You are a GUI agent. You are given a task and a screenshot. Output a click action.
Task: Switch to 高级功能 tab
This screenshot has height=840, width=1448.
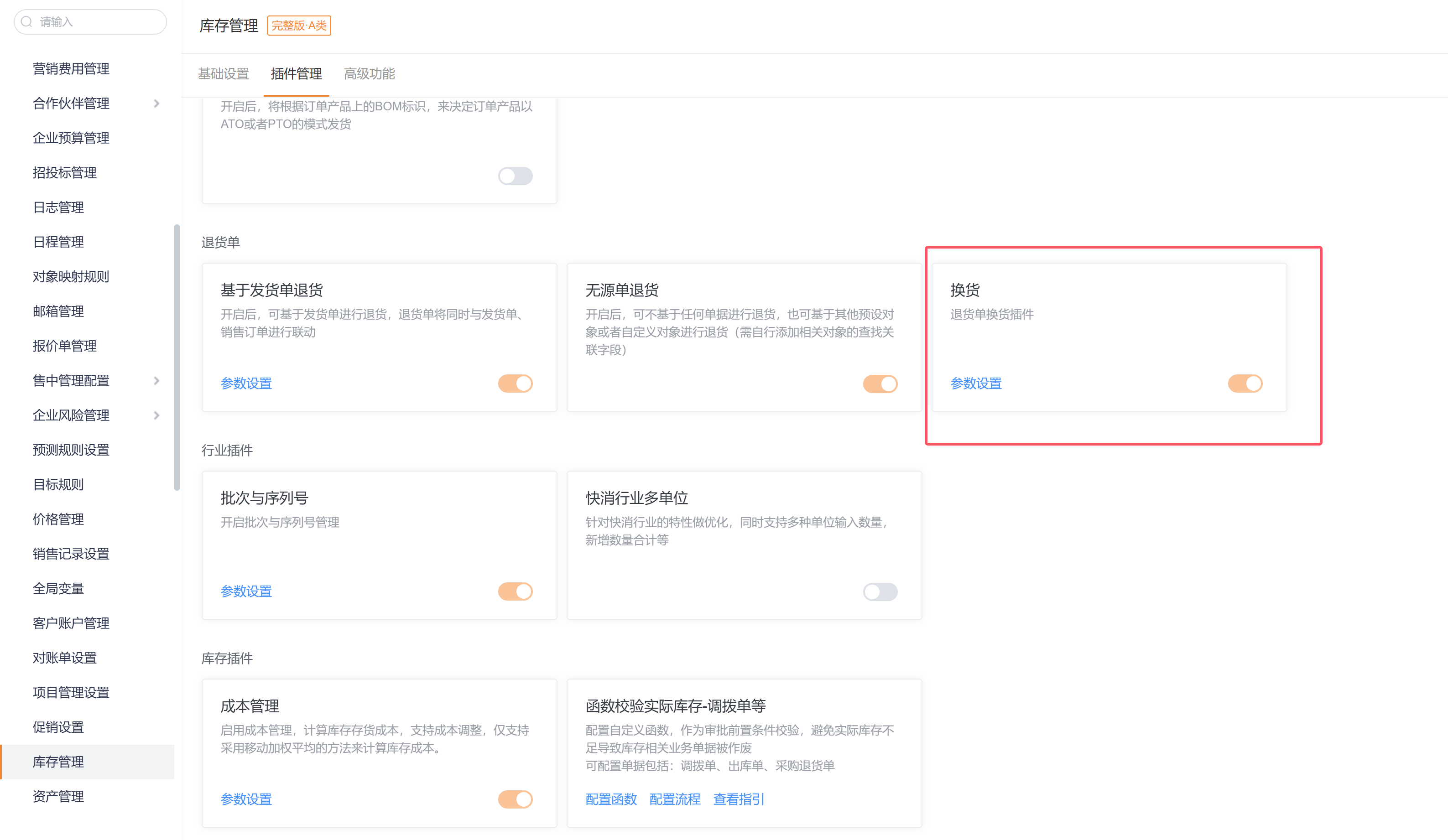(370, 73)
